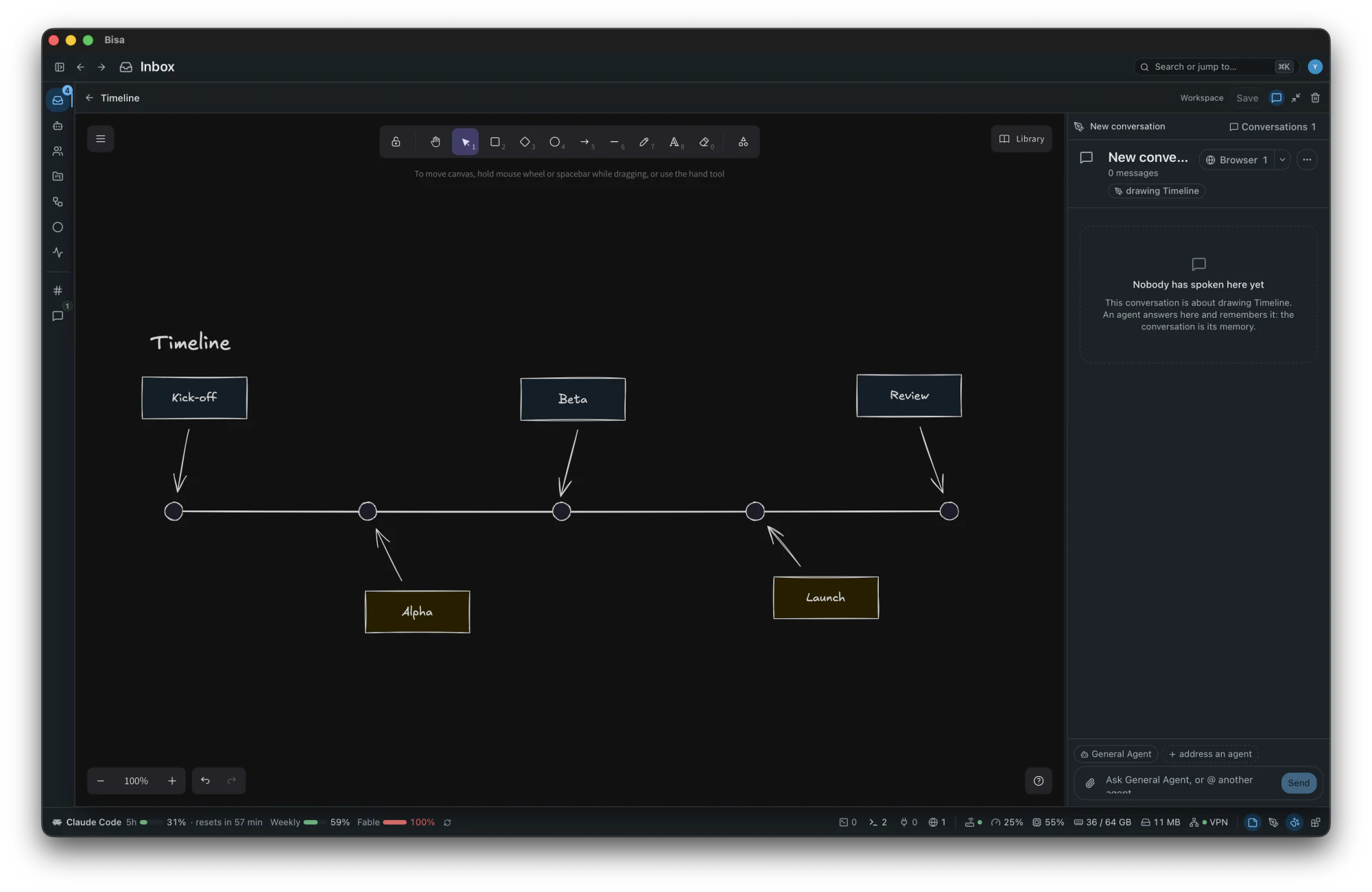Select the Text tool
The height and width of the screenshot is (892, 1372).
click(x=675, y=142)
